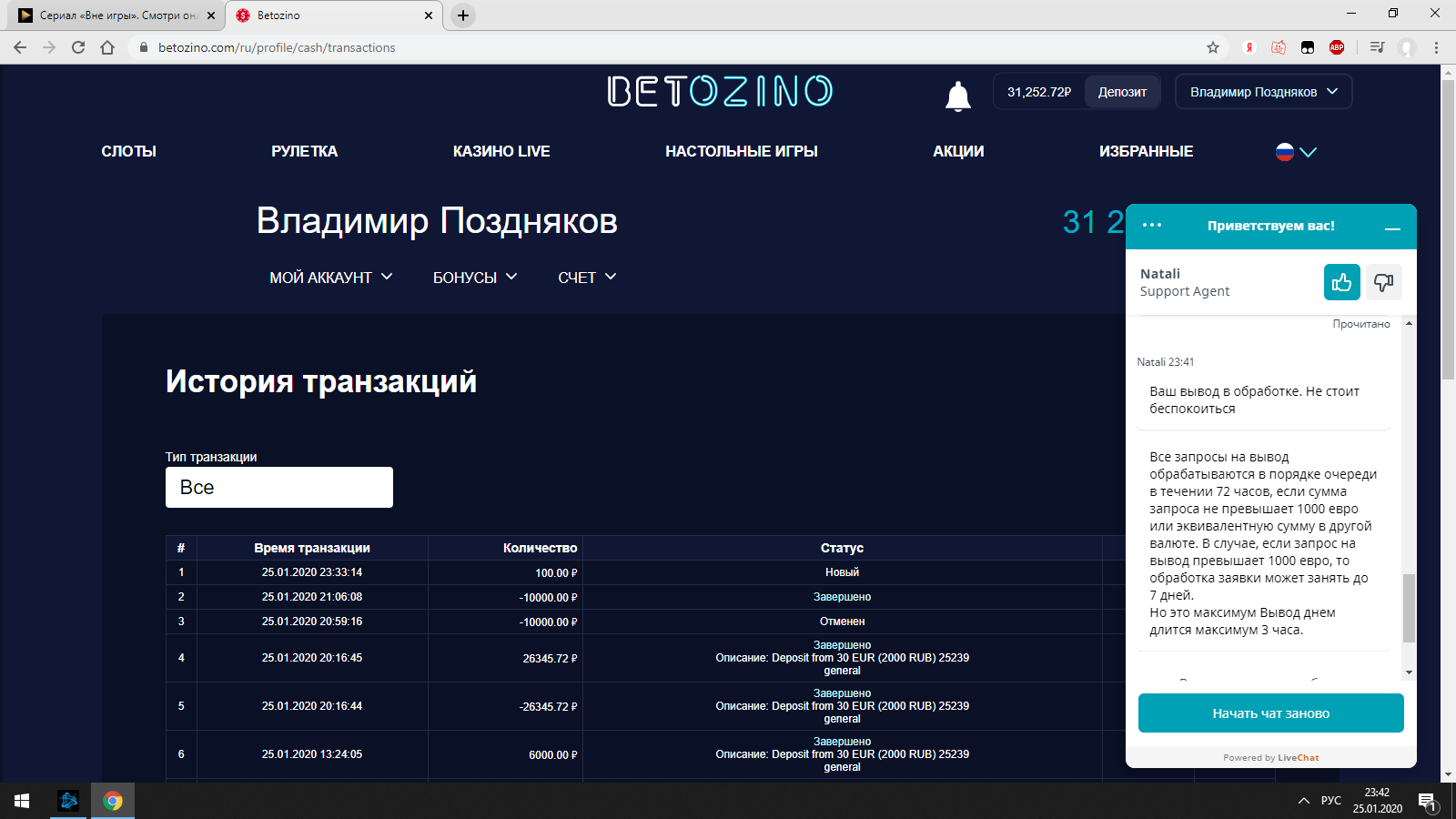Close the Betozino tab
The width and height of the screenshot is (1456, 819).
click(x=429, y=15)
